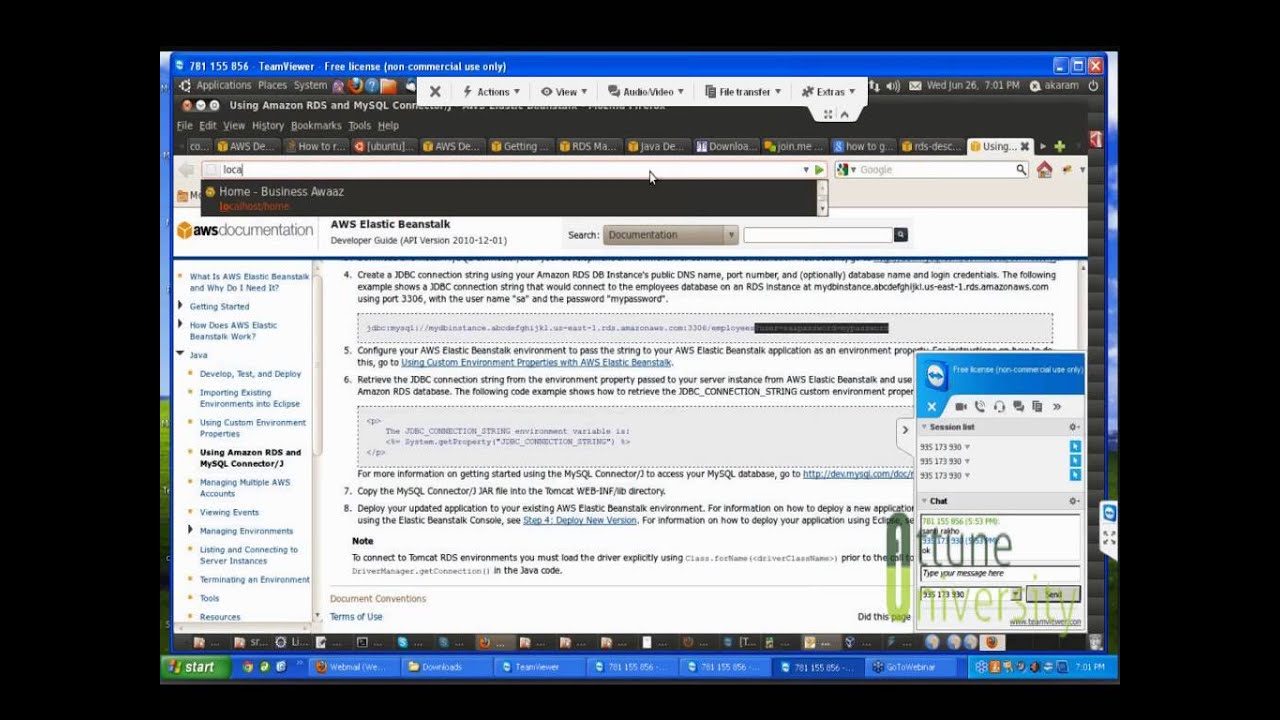Click fullscreen arrows below TeamViewer toolbar
1280x720 pixels.
click(x=828, y=114)
